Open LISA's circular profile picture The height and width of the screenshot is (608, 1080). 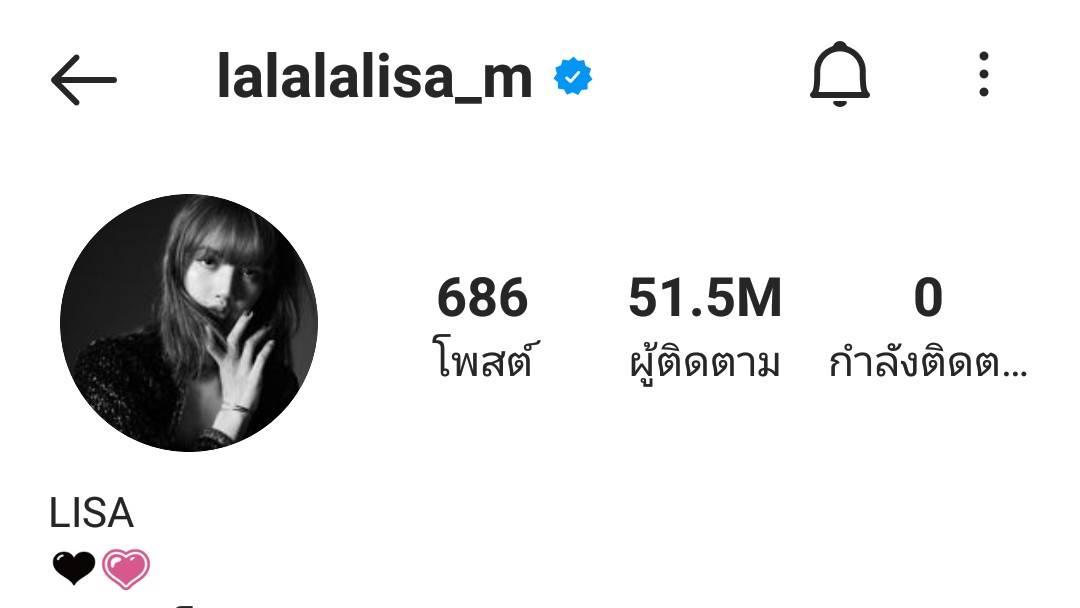click(x=189, y=323)
